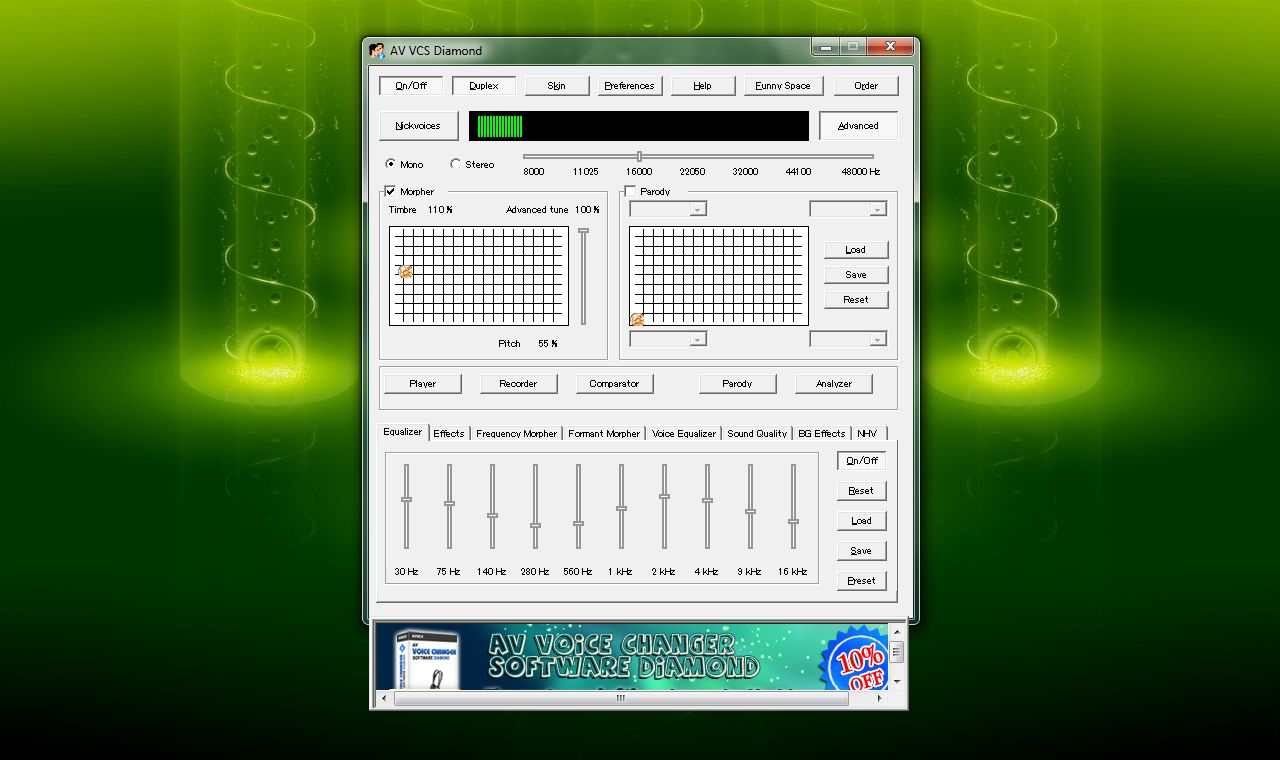This screenshot has height=760, width=1280.
Task: Open the Frequency Morpher tab
Action: click(517, 434)
